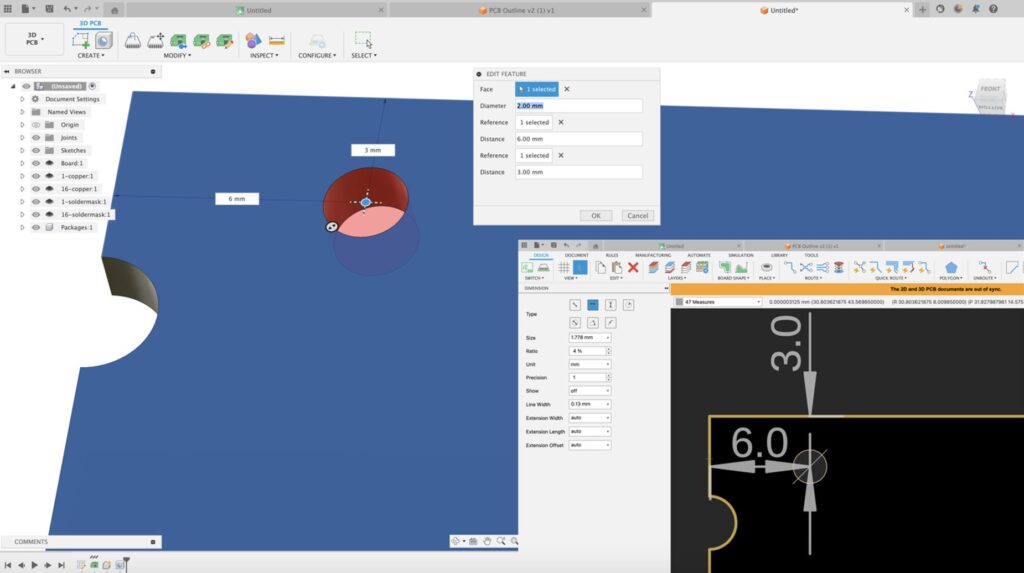Switch to the PCB Outline v2 tab
This screenshot has width=1024, height=573.
tap(519, 10)
